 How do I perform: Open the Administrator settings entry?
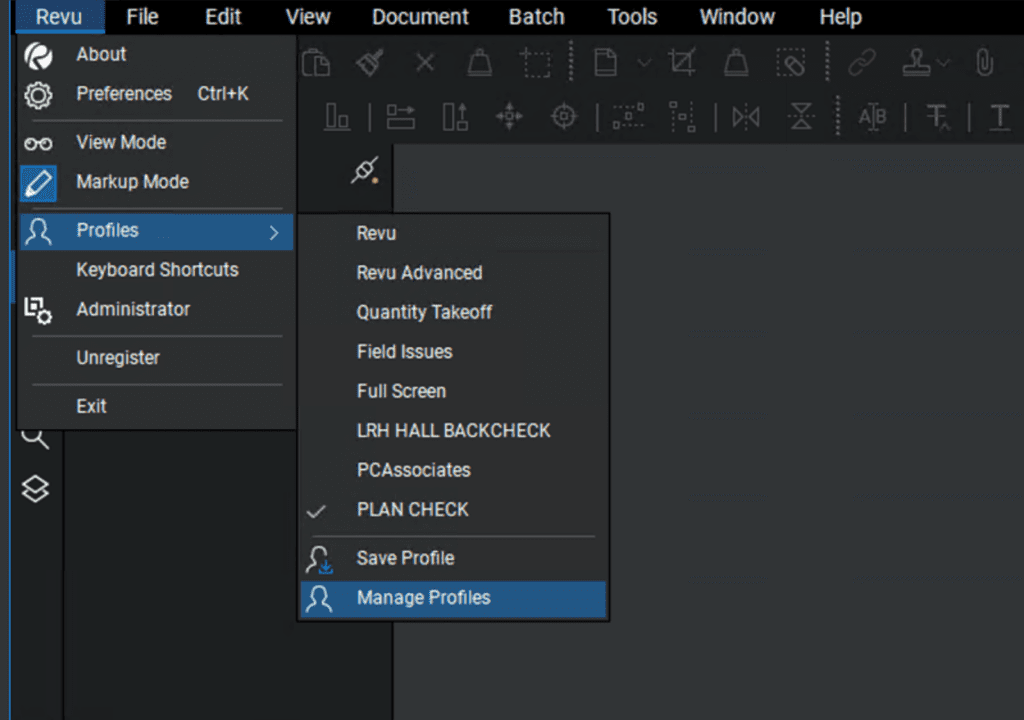point(157,310)
